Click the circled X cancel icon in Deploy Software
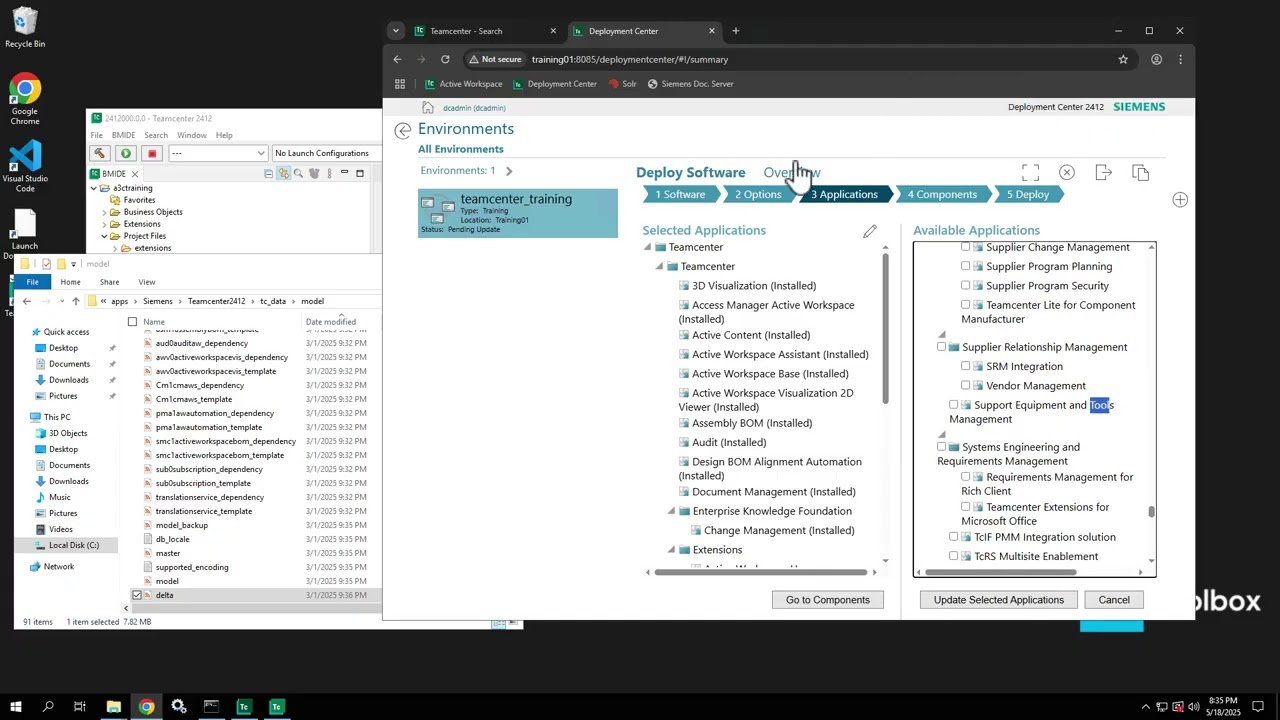The height and width of the screenshot is (720, 1280). tap(1067, 173)
